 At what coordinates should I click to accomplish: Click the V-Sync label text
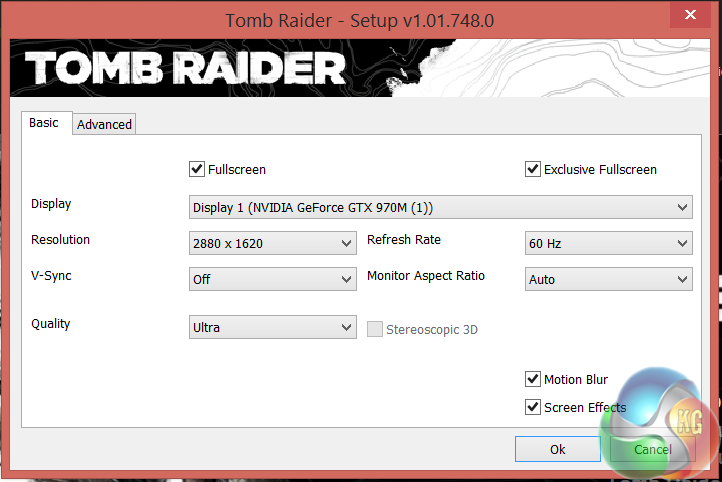pos(51,276)
